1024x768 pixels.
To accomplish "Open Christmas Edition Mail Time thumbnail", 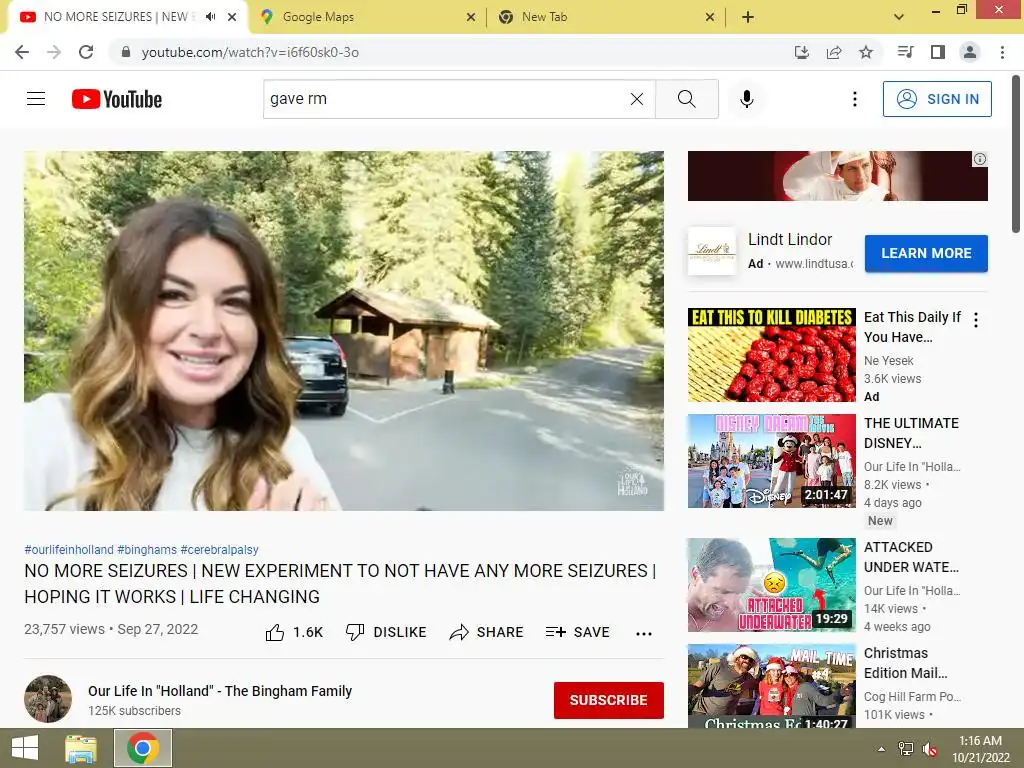I will click(x=771, y=686).
